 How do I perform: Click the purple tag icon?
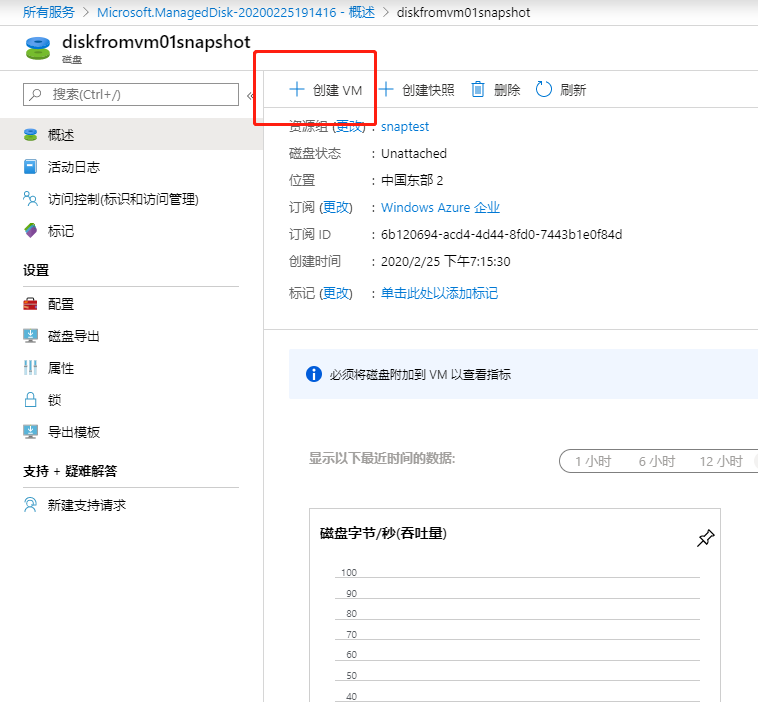pos(30,231)
